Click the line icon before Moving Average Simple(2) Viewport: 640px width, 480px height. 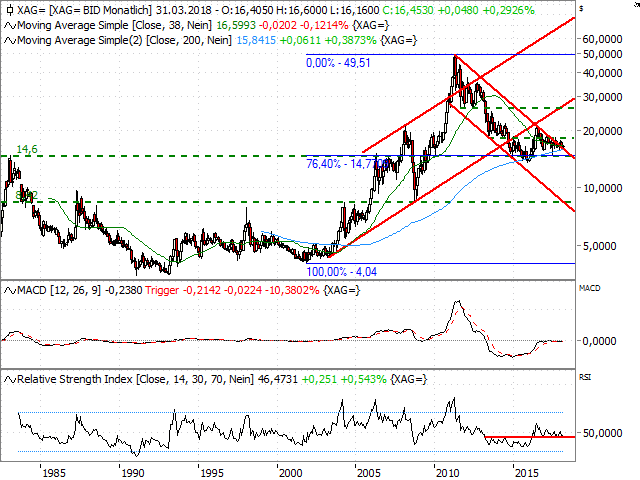click(10, 41)
